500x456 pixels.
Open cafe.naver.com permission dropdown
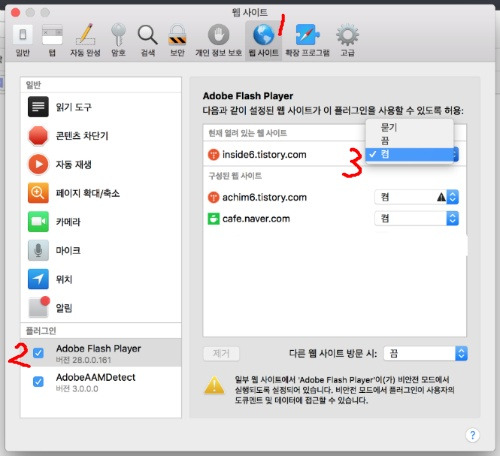click(416, 219)
